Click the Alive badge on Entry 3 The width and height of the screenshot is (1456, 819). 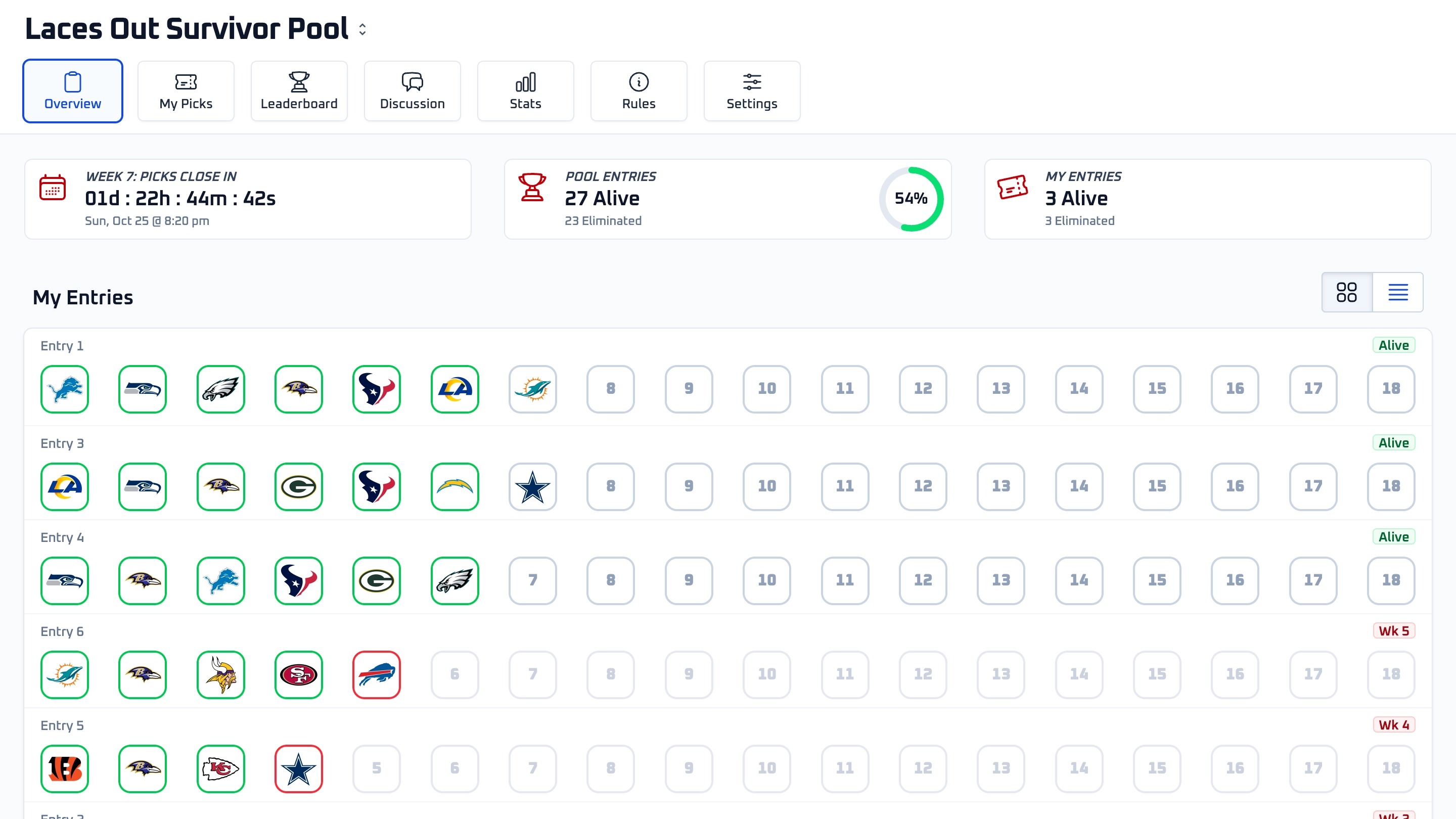pos(1394,442)
